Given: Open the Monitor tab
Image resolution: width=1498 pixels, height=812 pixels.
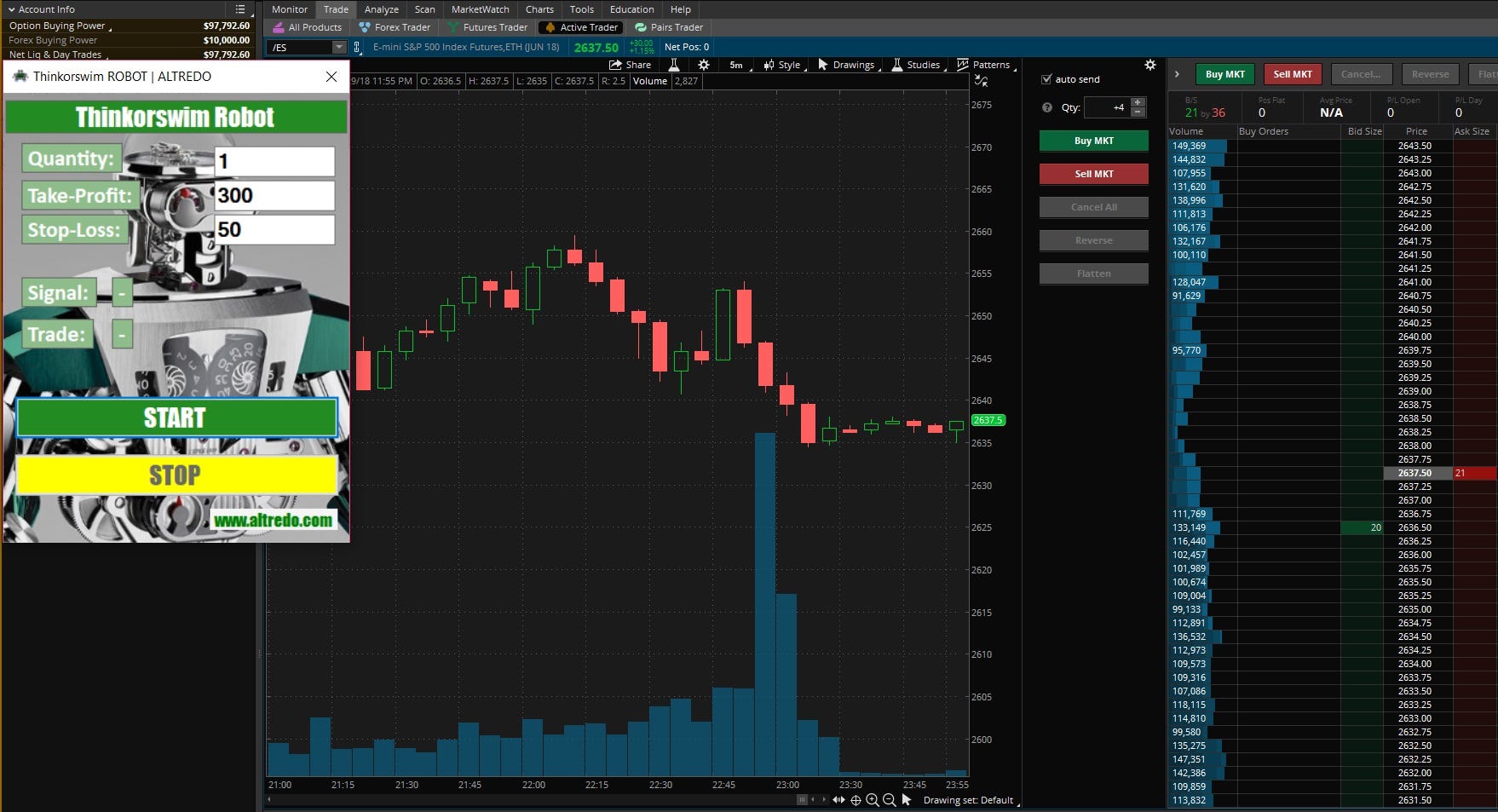Looking at the screenshot, I should tap(289, 9).
